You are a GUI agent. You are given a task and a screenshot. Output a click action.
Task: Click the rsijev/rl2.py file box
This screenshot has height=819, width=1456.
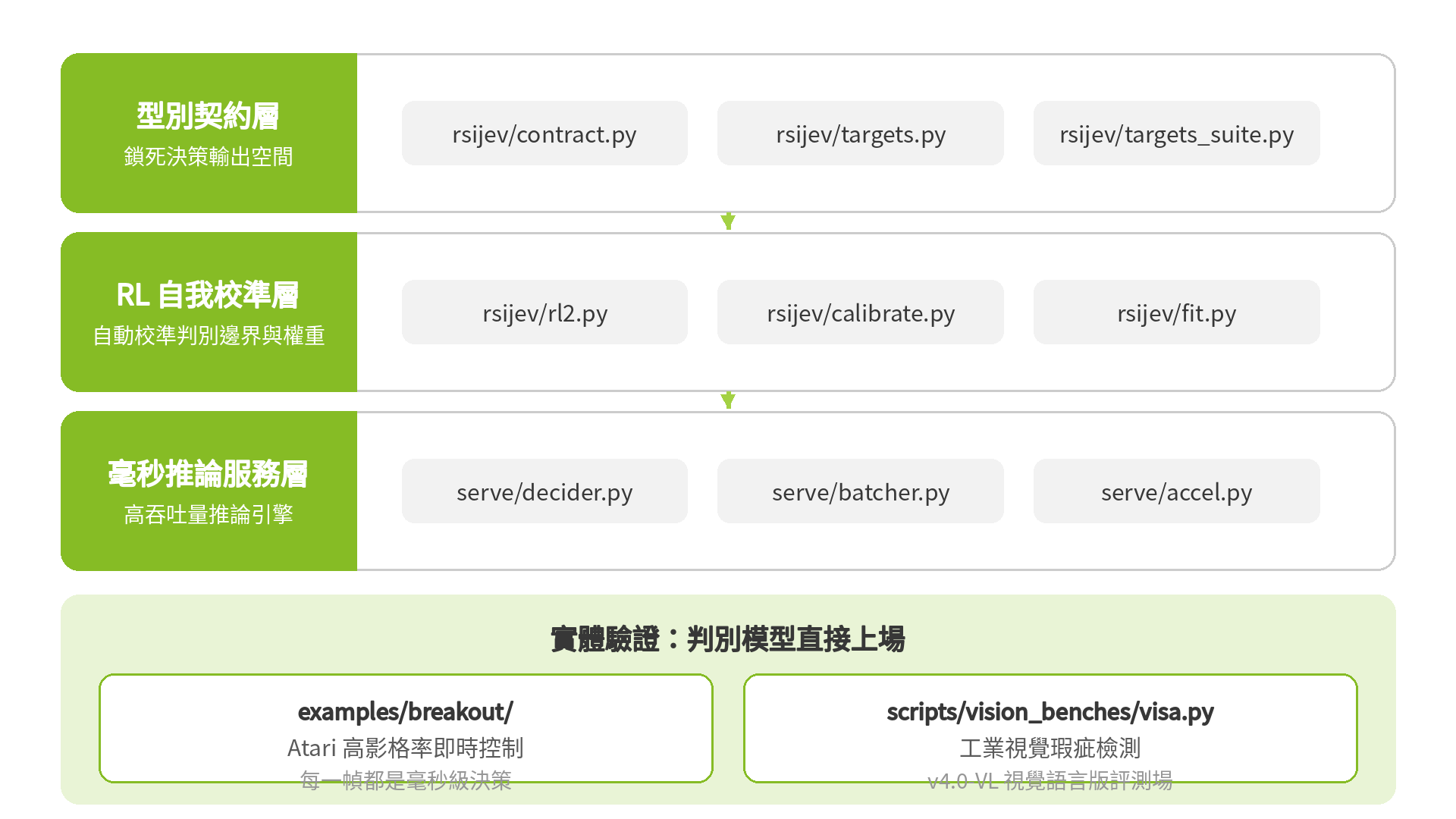click(544, 312)
